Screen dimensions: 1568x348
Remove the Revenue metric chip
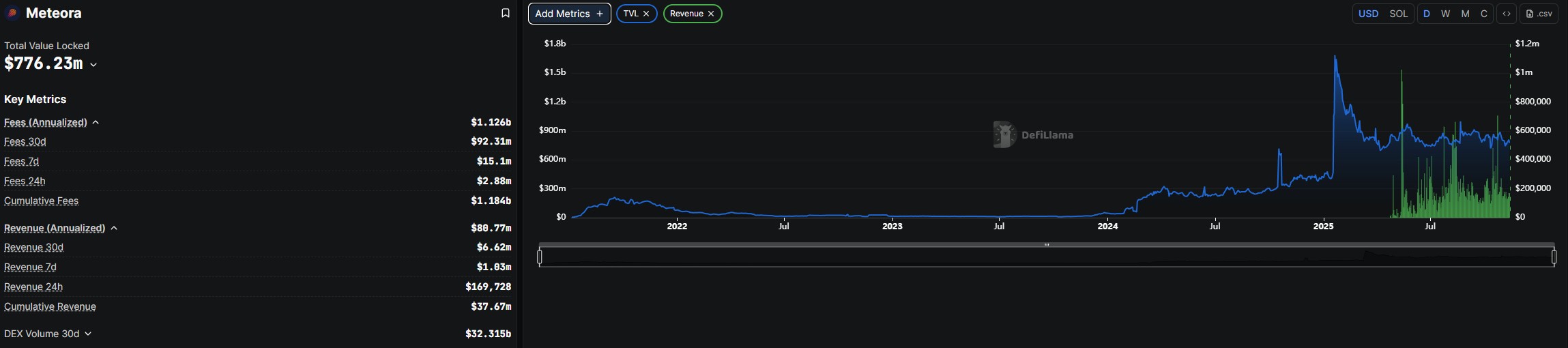coord(711,14)
